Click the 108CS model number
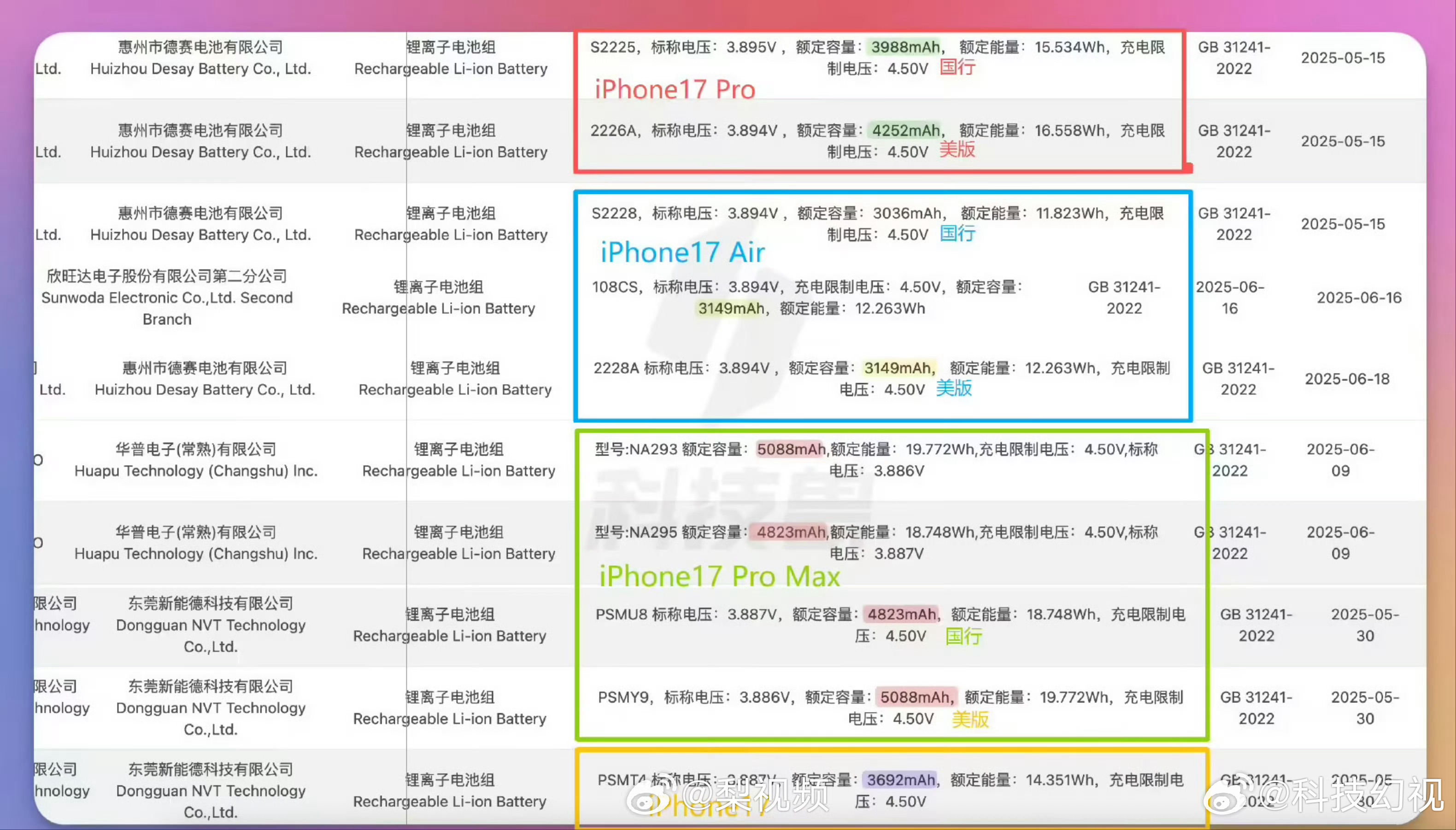 615,287
